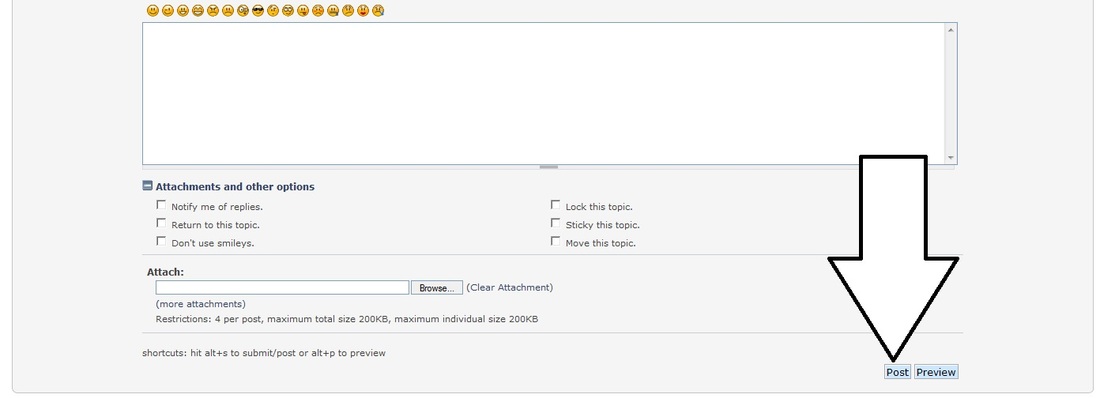Image resolution: width=1100 pixels, height=398 pixels.
Task: Open the more attachments link
Action: tap(201, 304)
